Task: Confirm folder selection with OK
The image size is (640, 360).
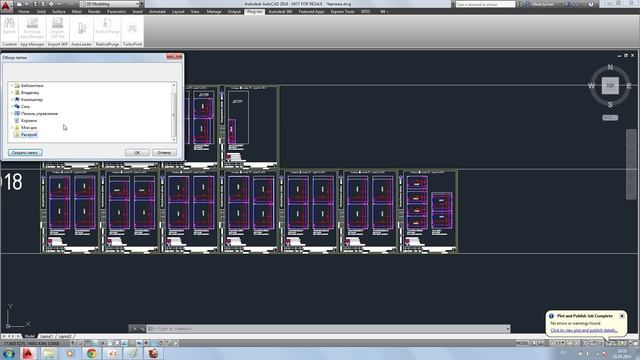Action: pyautogui.click(x=137, y=153)
